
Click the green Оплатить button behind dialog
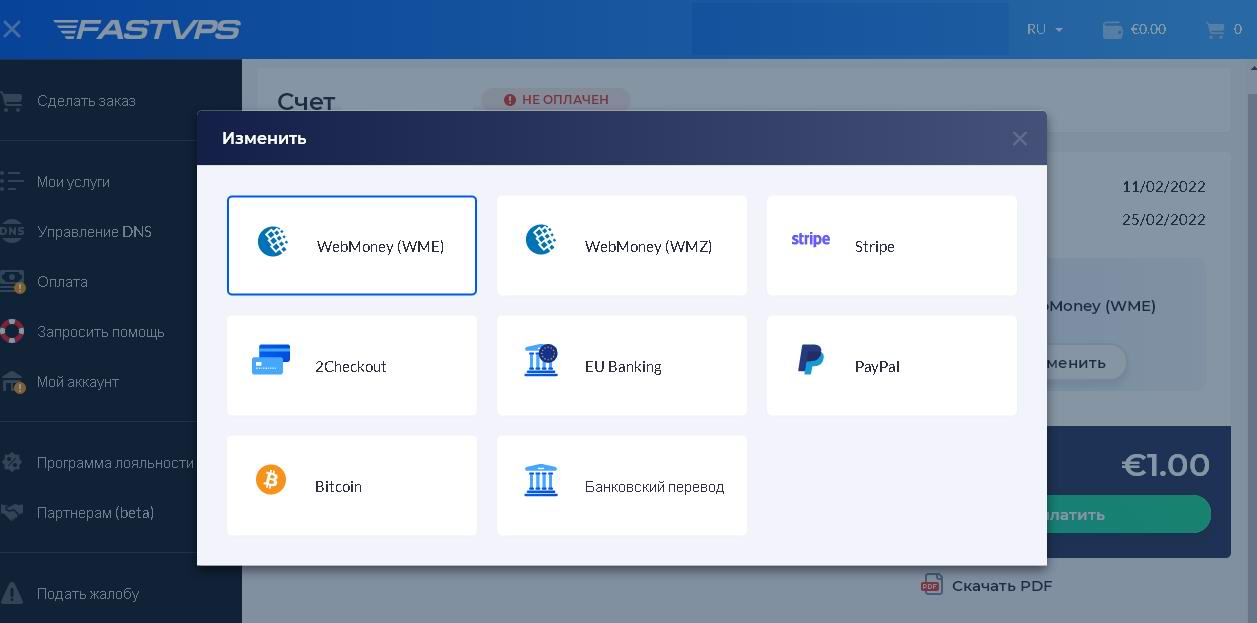click(x=1128, y=514)
